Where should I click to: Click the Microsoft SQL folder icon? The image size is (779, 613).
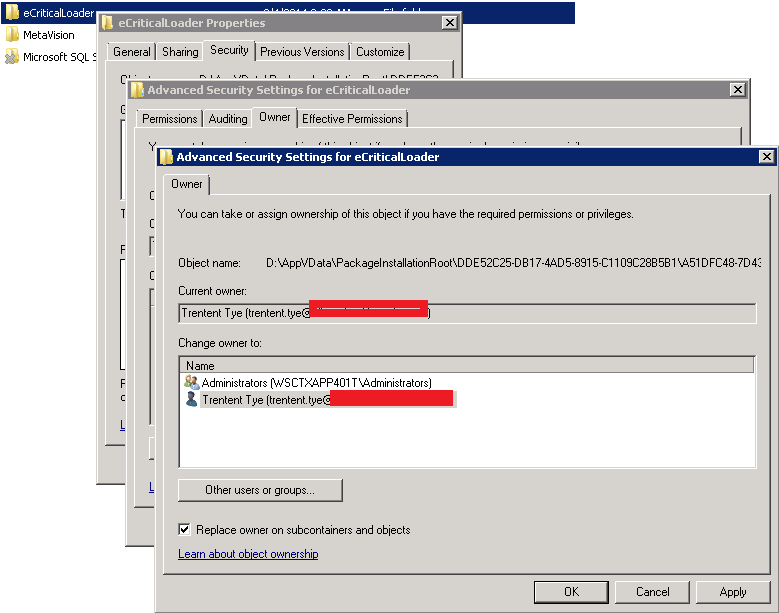(x=12, y=57)
